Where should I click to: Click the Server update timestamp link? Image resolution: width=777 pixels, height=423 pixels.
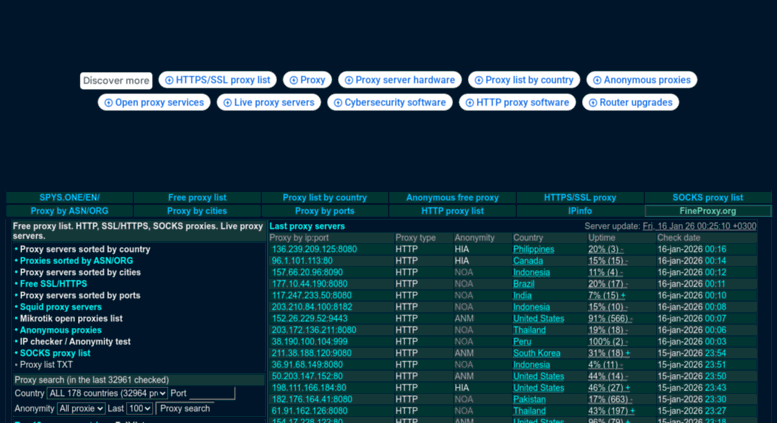point(699,226)
